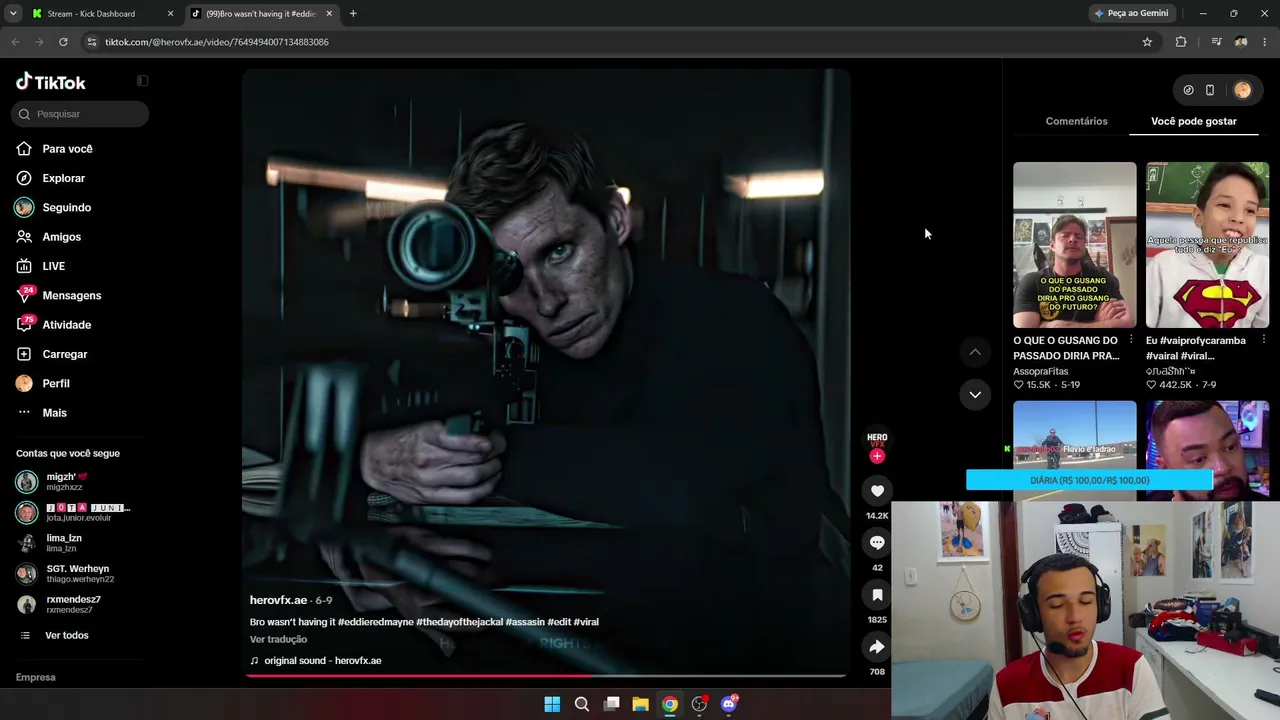Open the Windows Start menu
Viewport: 1280px width, 720px height.
[552, 704]
